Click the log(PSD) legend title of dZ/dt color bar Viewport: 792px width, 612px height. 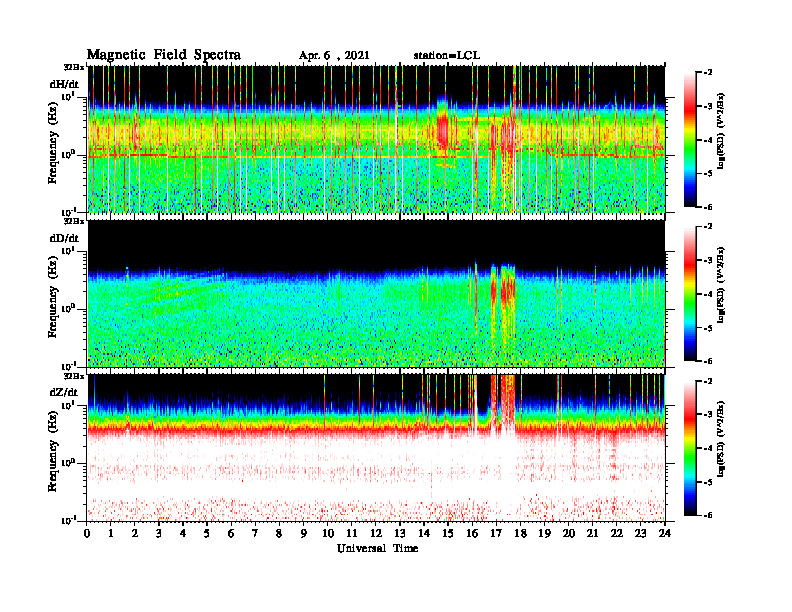coord(721,439)
